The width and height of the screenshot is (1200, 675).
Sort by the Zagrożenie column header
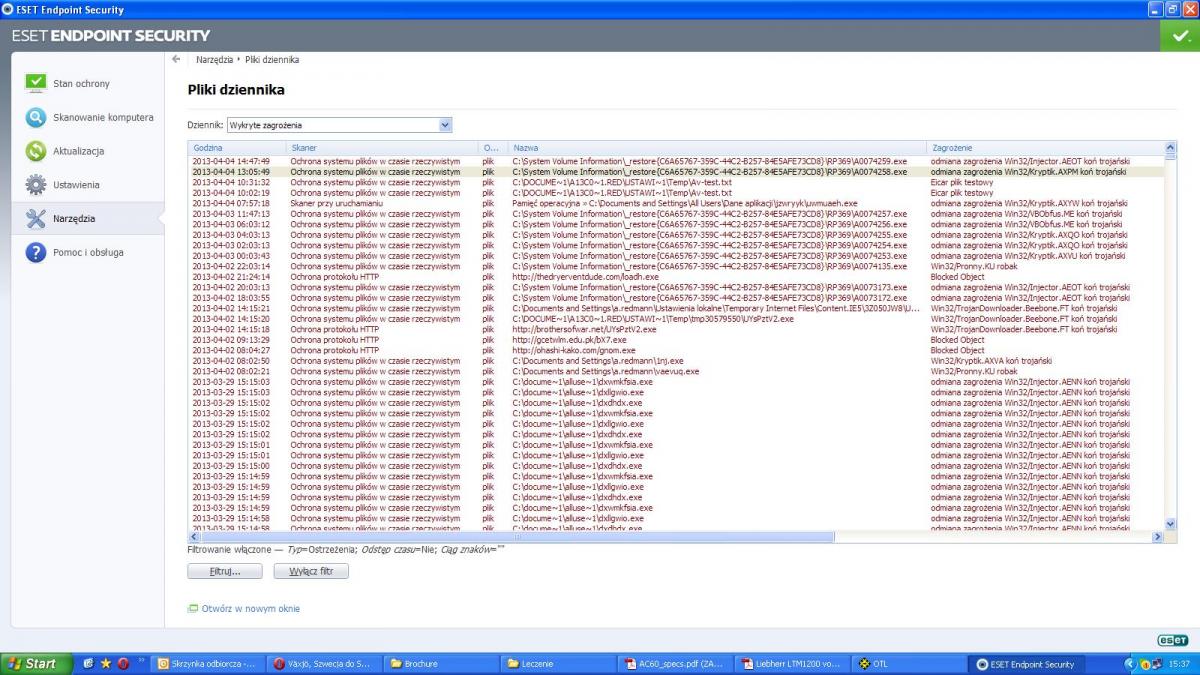[x=1045, y=148]
